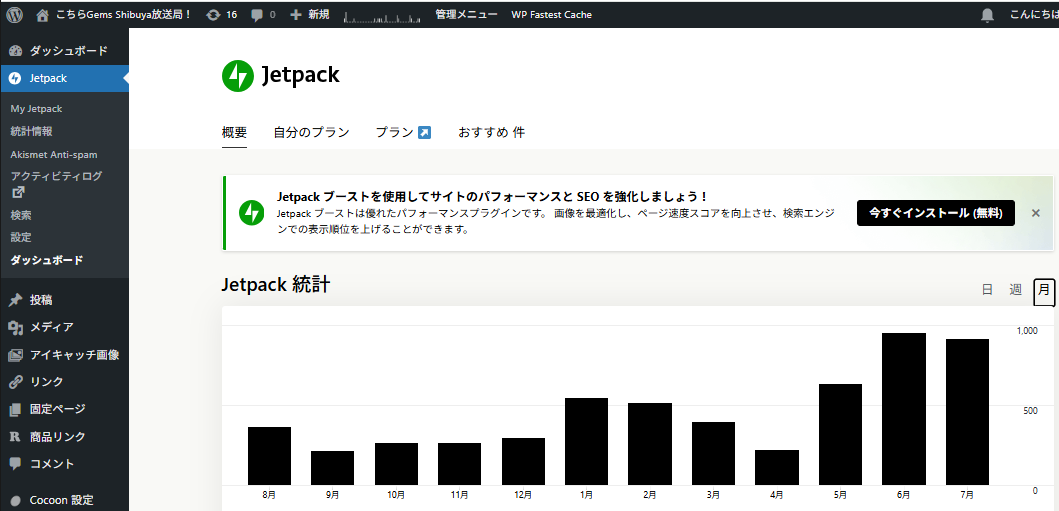Click the home icon beside the site name
1059x511 pixels.
point(43,14)
